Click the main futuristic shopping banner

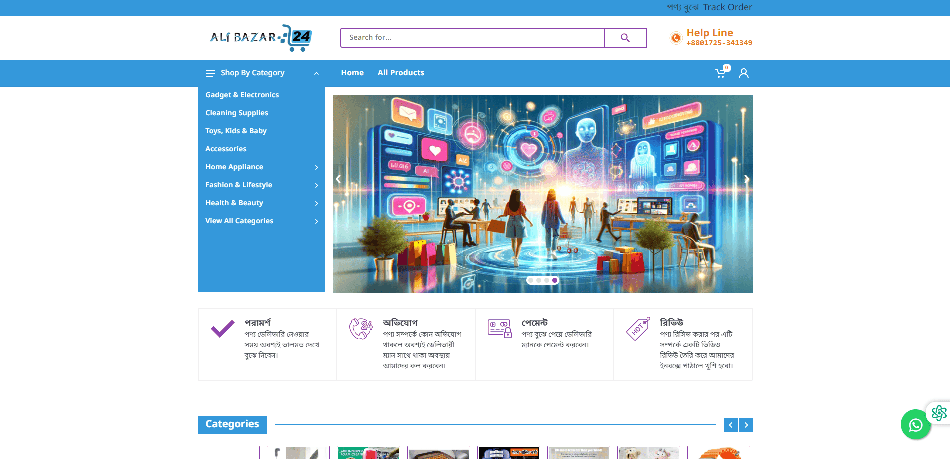pyautogui.click(x=543, y=194)
